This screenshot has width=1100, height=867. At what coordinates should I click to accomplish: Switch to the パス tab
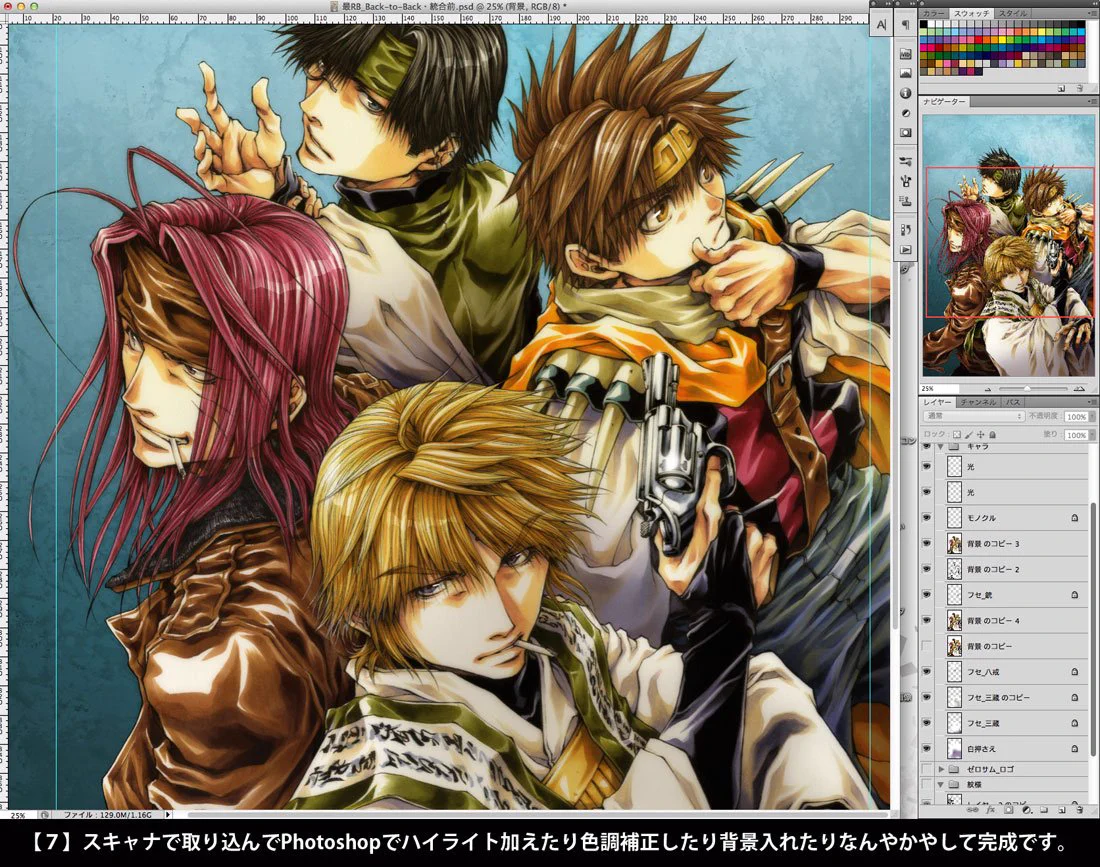point(1013,402)
